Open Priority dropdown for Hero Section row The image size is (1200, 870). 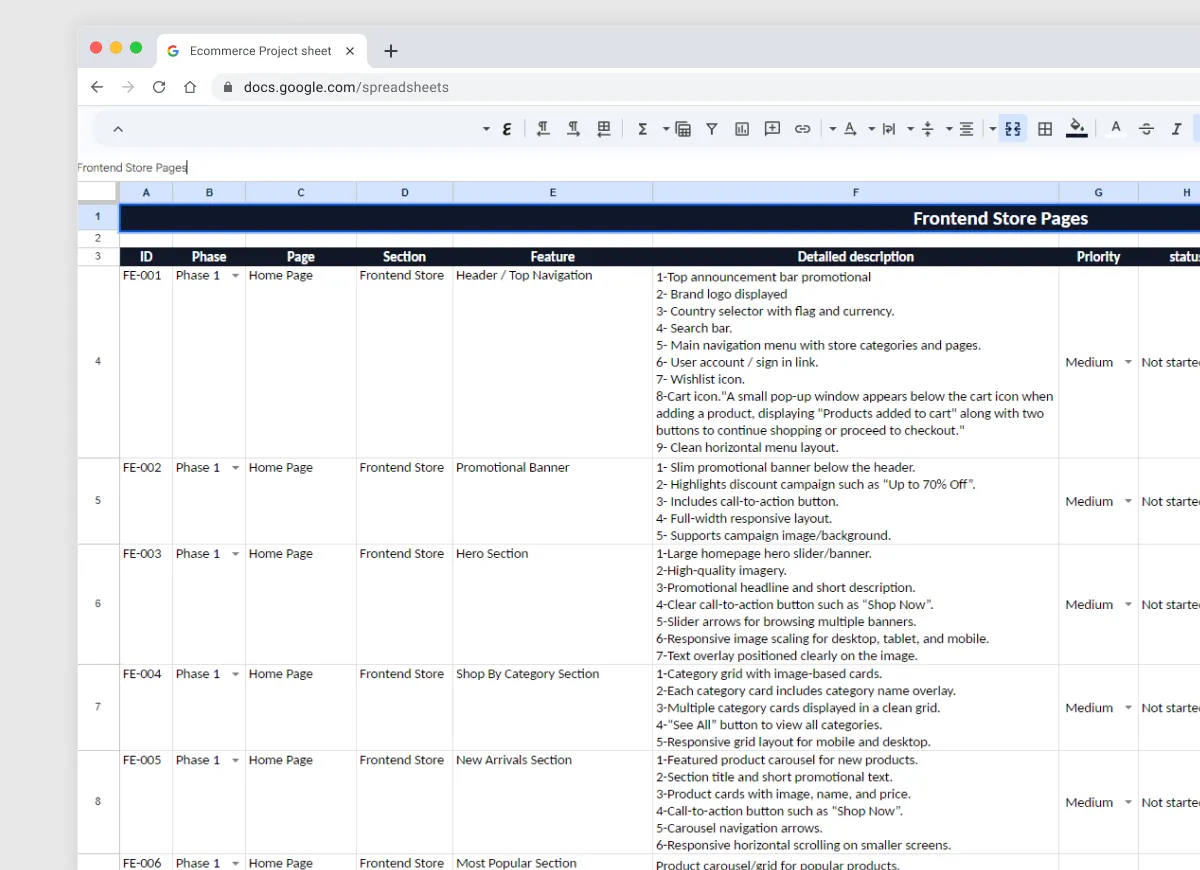click(1128, 604)
